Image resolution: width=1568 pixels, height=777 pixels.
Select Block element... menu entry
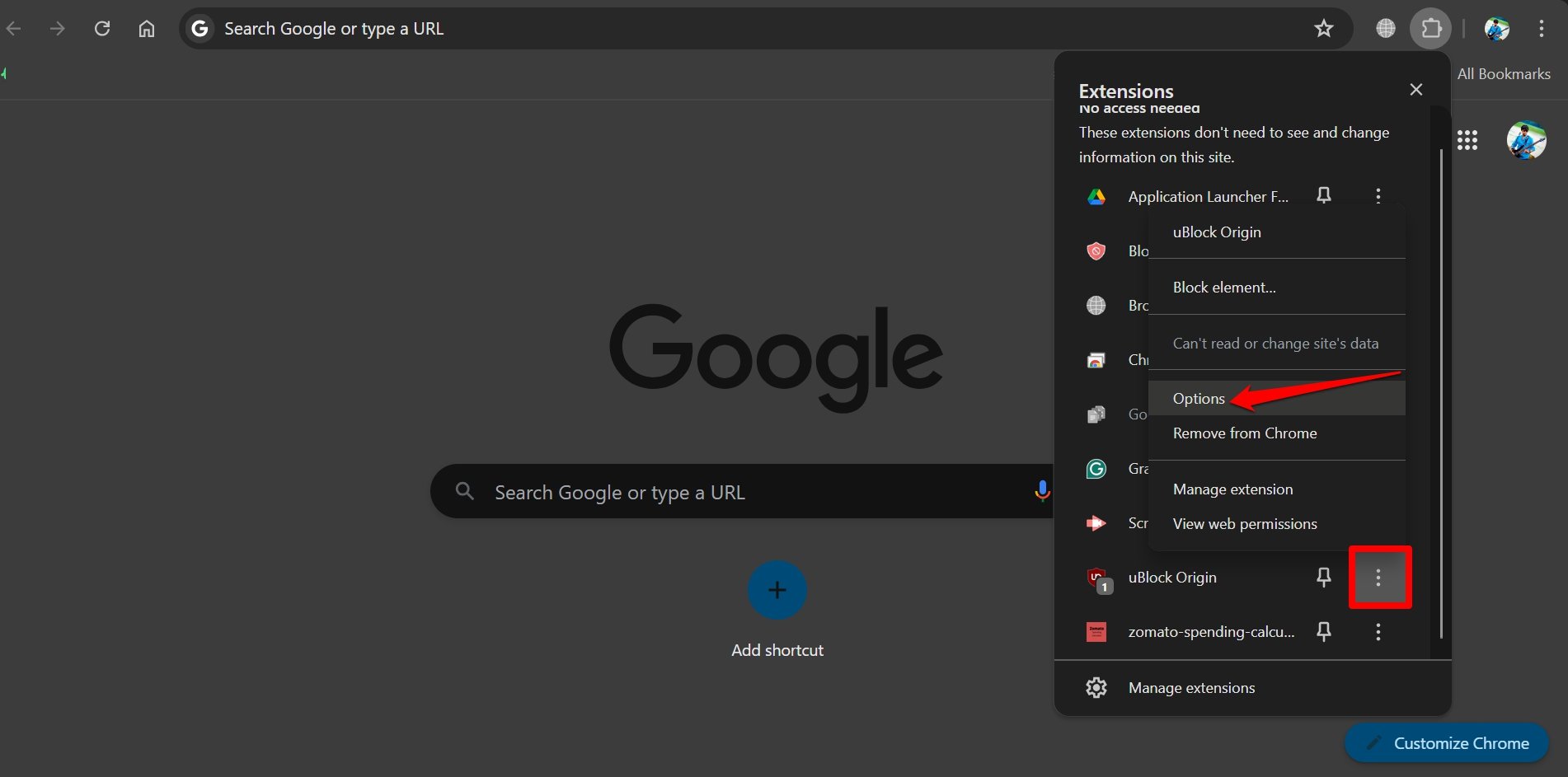click(x=1277, y=288)
